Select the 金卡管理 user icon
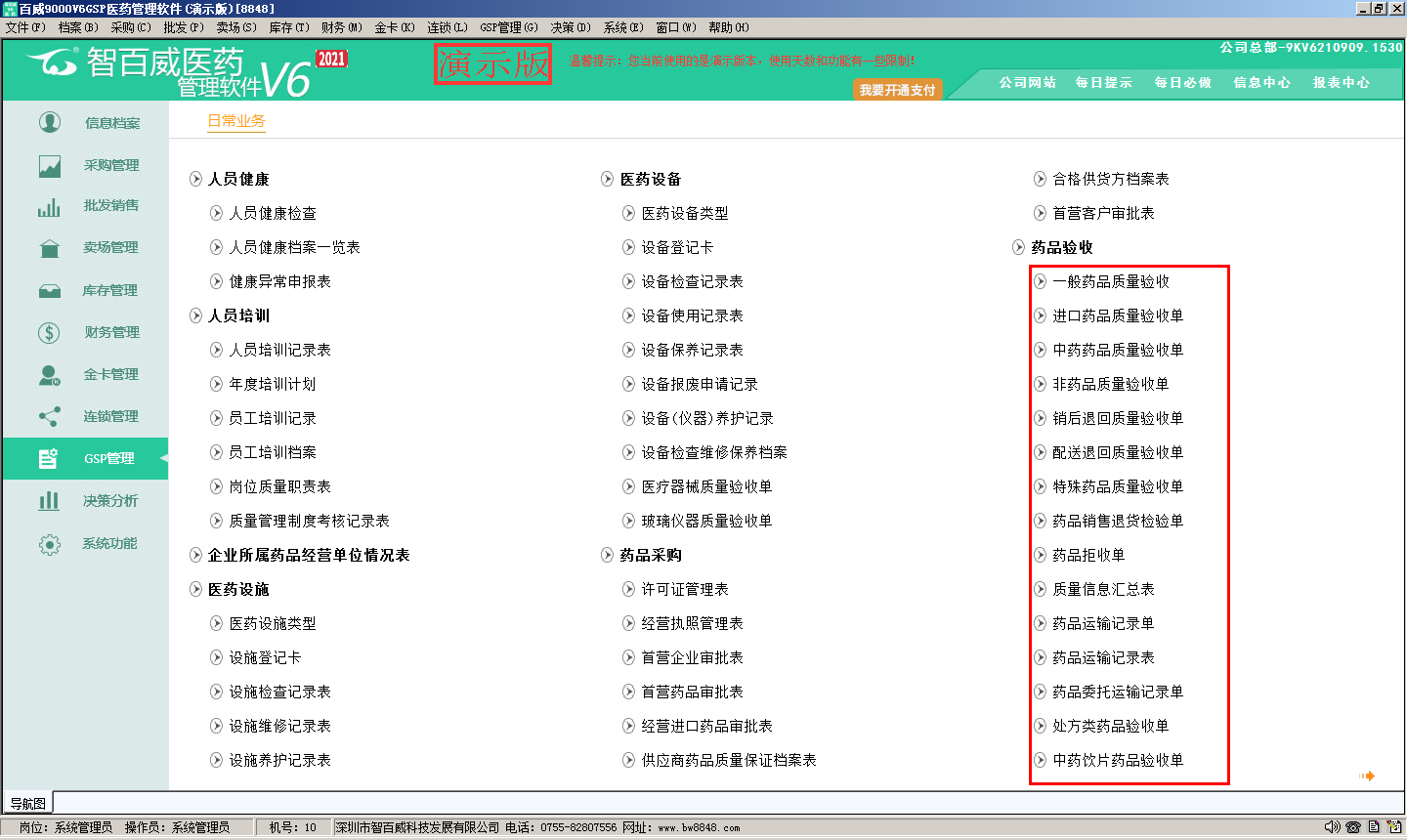This screenshot has width=1407, height=840. point(50,375)
